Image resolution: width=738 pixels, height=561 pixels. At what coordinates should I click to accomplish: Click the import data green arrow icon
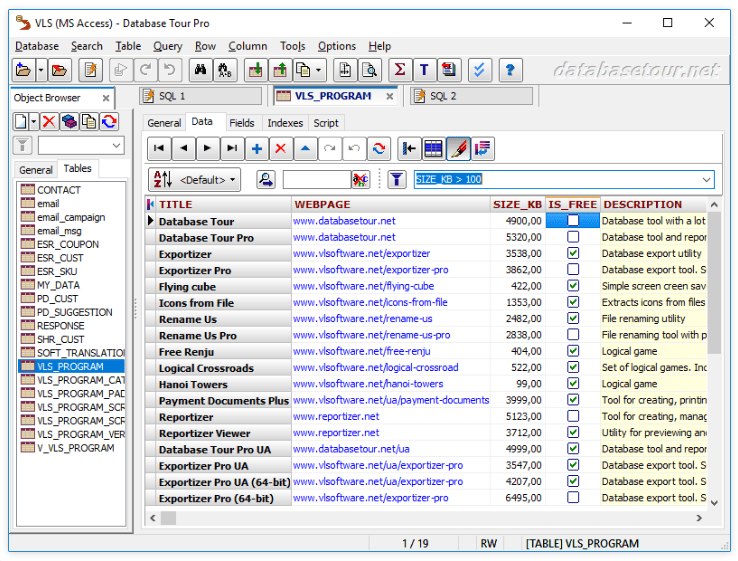click(x=256, y=71)
